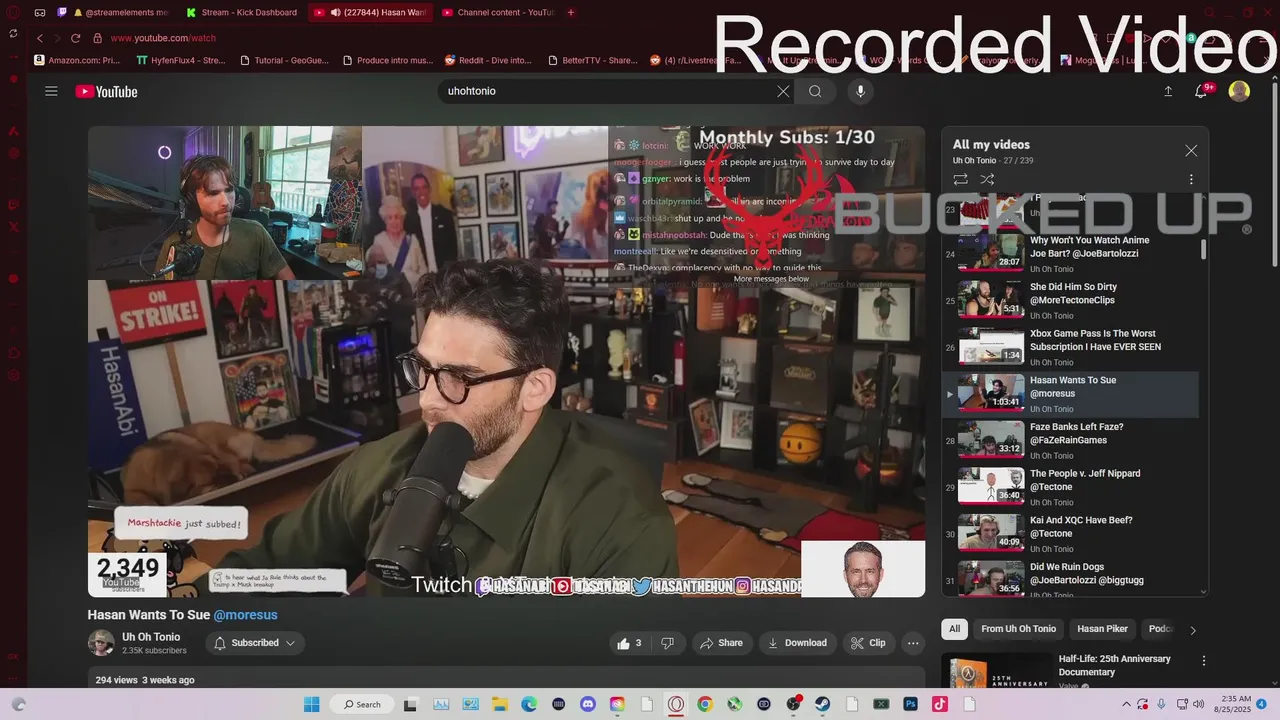Play Kai And XQC Have Beef? item
Screen dimensions: 1280x720
[1070, 535]
